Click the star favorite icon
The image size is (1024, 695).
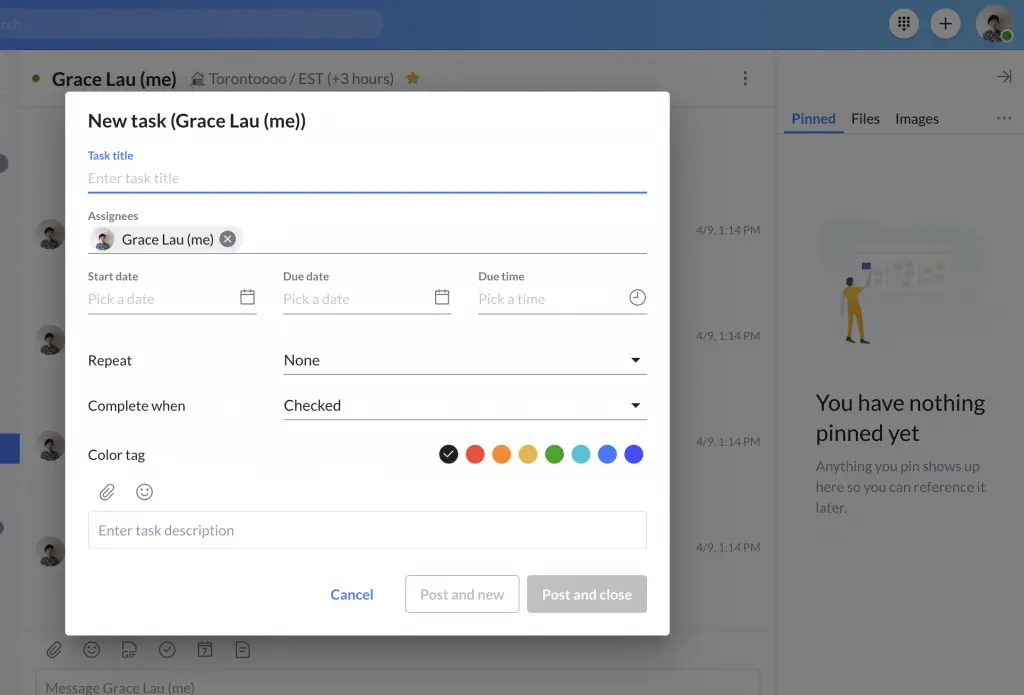(412, 78)
